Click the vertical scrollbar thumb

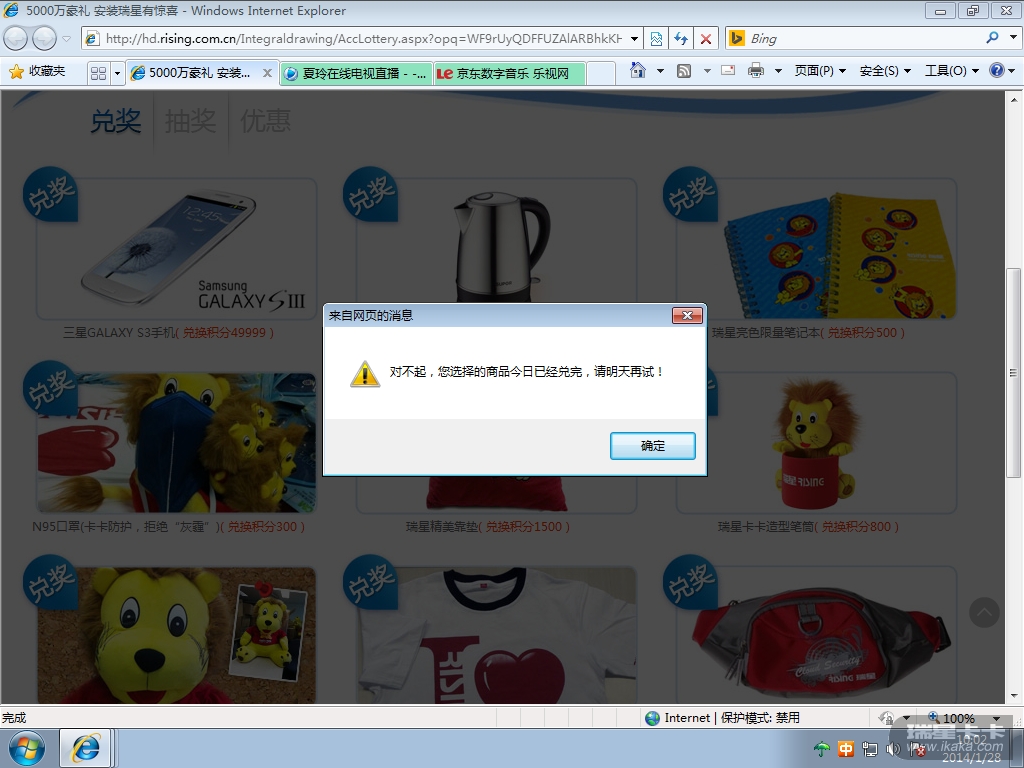tap(1013, 373)
